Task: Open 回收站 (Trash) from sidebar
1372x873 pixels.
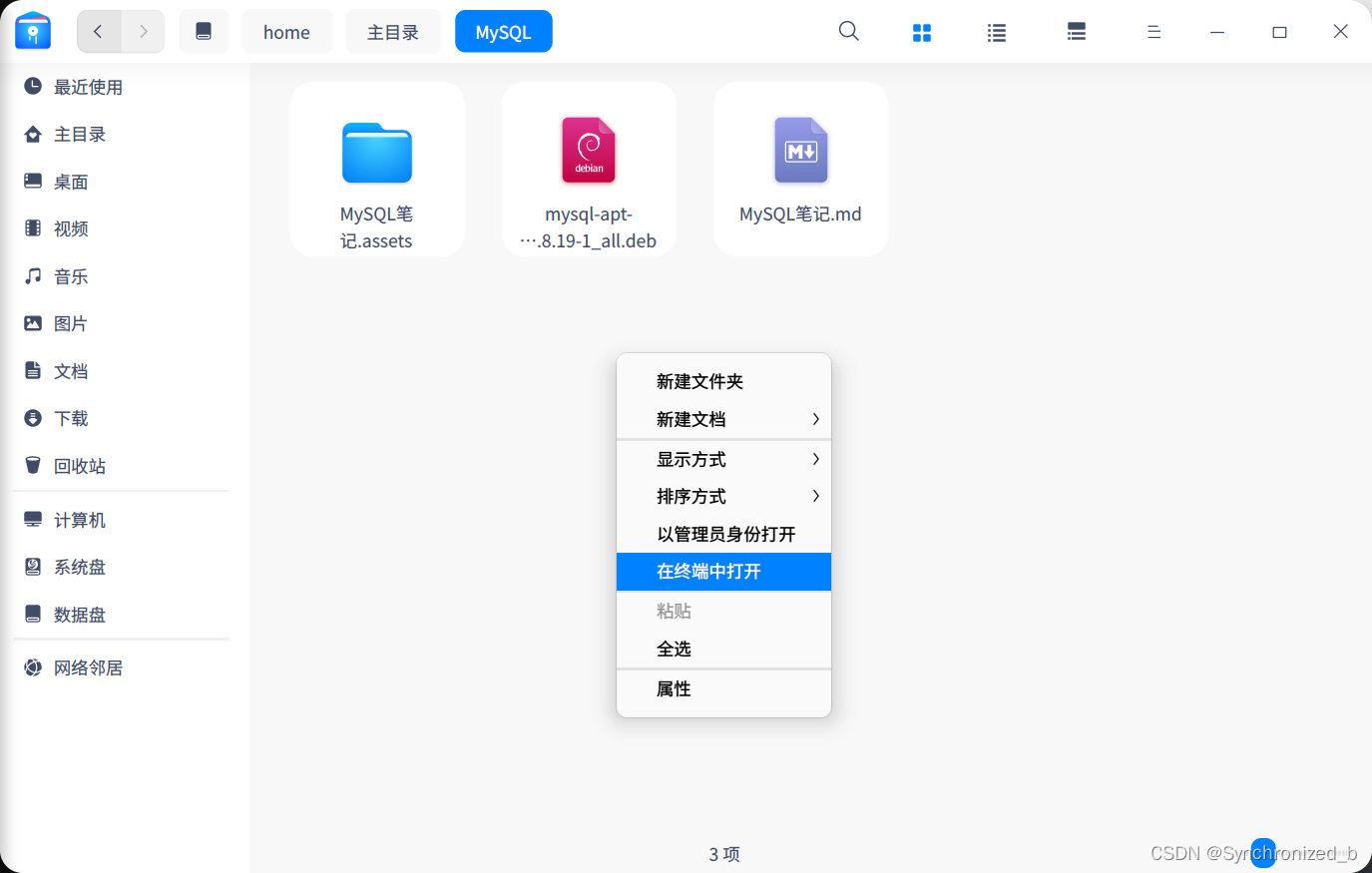Action: (78, 465)
